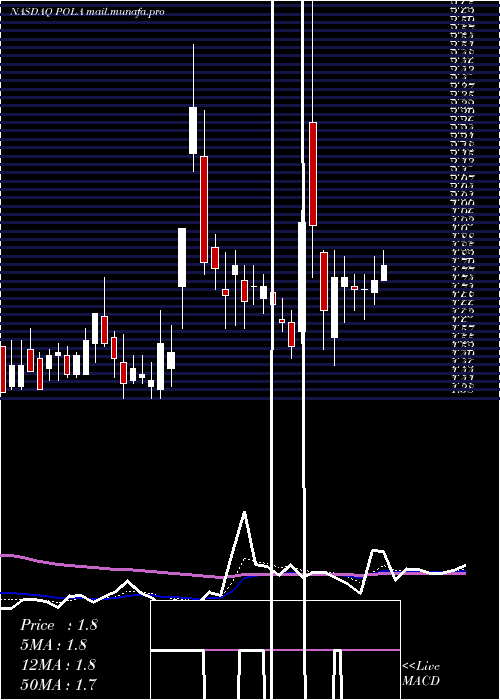Screen dimensions: 500x700
Task: Select the last white candlestick on the right
Action: pyautogui.click(x=383, y=273)
